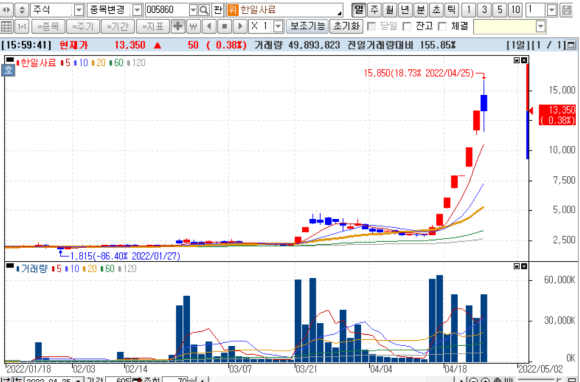Close the volume chart pane
The width and height of the screenshot is (580, 382).
[524, 266]
